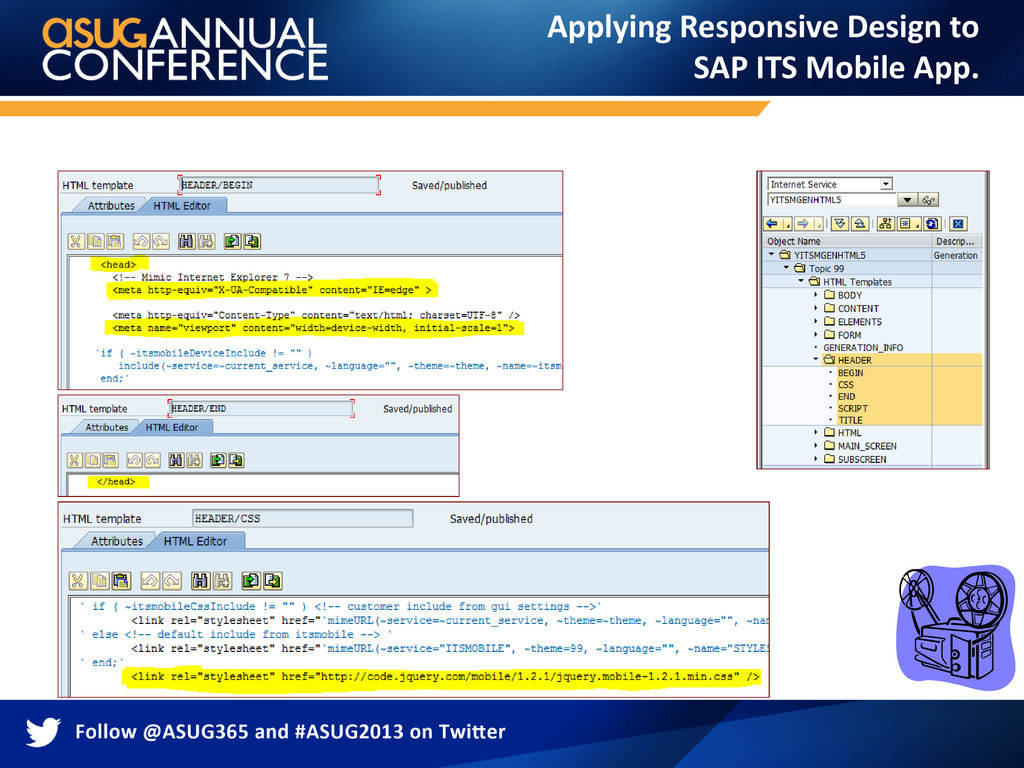Collapse the HTML Templates node
The height and width of the screenshot is (768, 1024).
click(801, 281)
